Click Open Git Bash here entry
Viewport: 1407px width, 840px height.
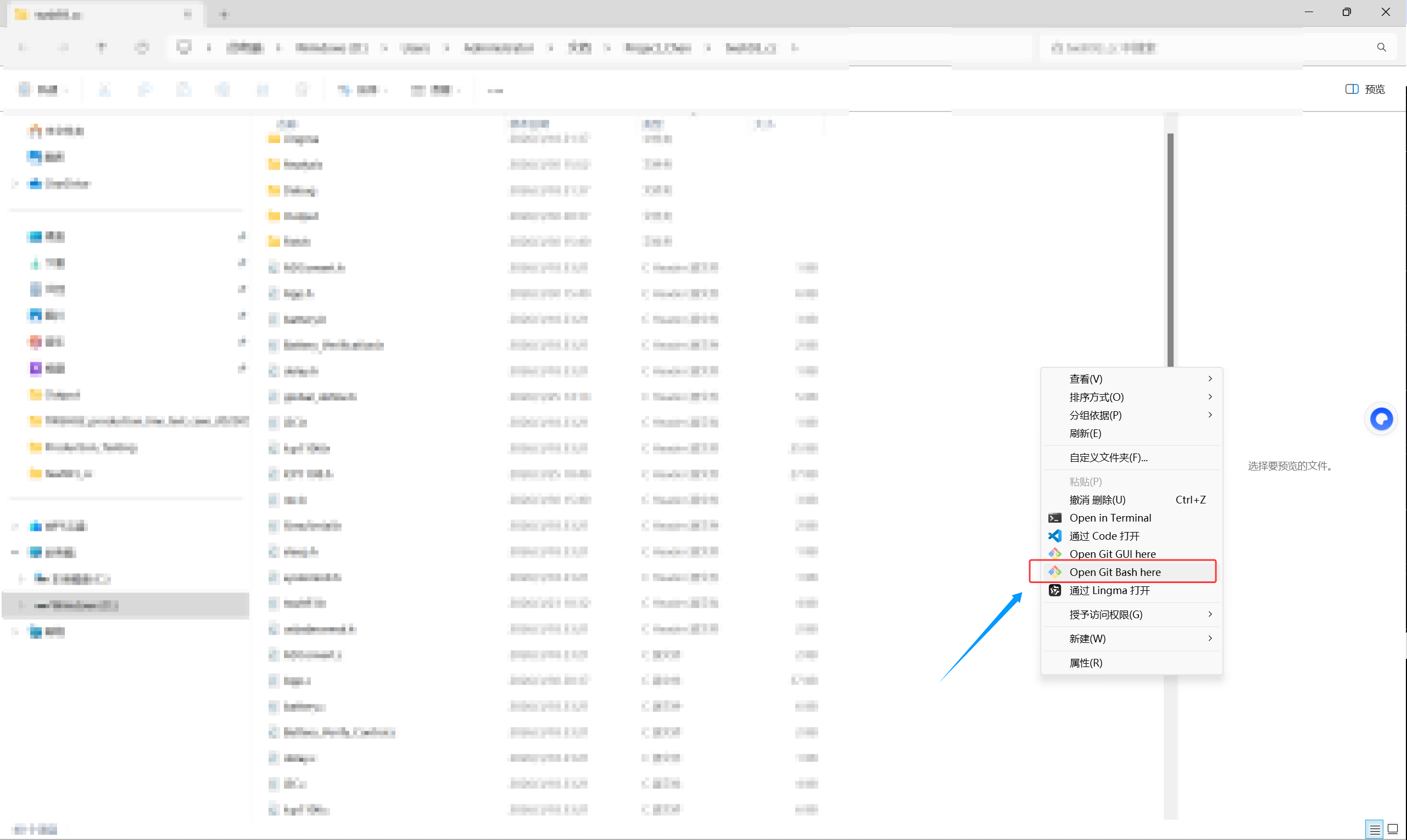(x=1114, y=572)
